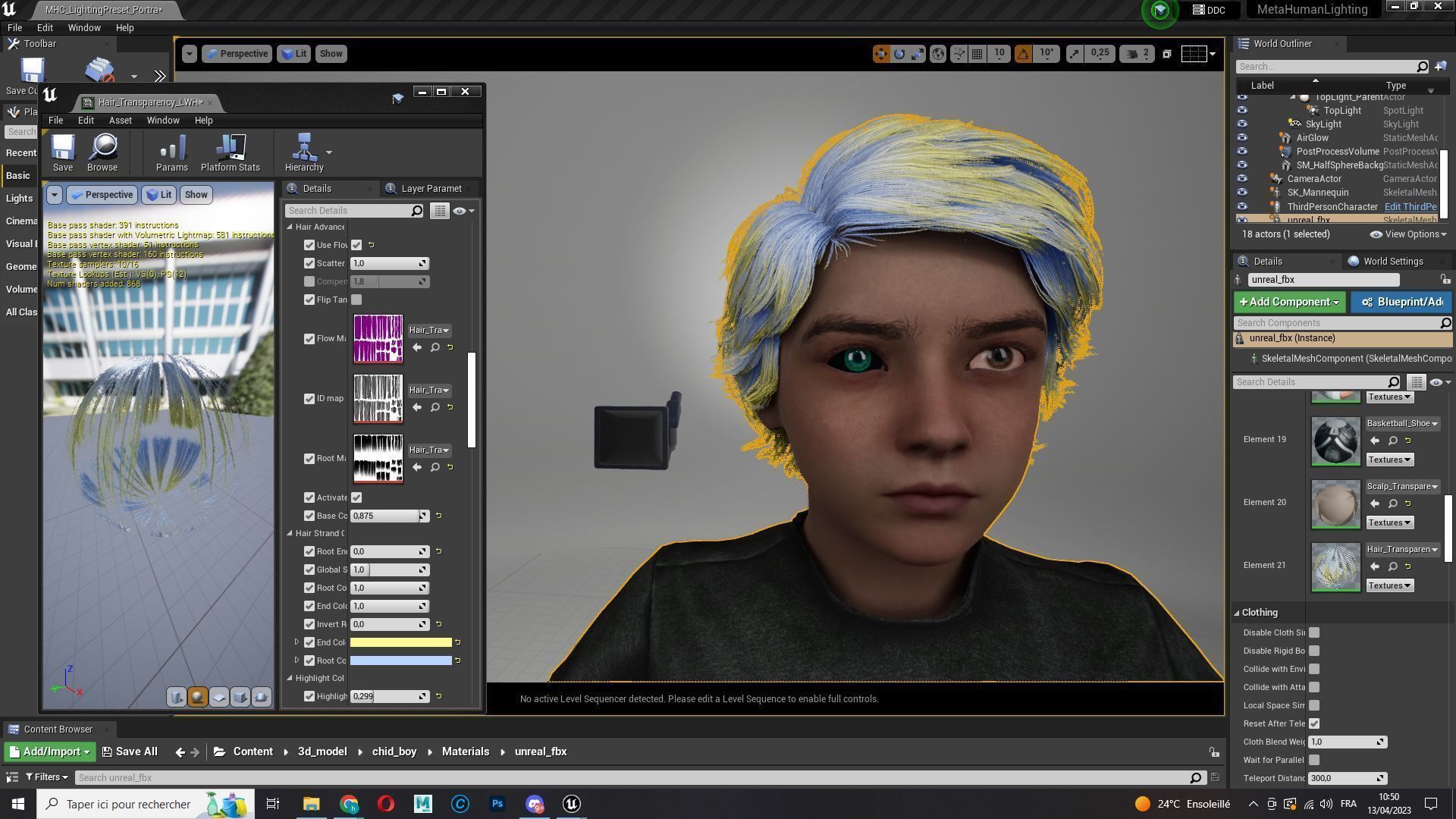The height and width of the screenshot is (819, 1456).
Task: Toggle the angle snapping icon in viewport
Action: click(1023, 54)
